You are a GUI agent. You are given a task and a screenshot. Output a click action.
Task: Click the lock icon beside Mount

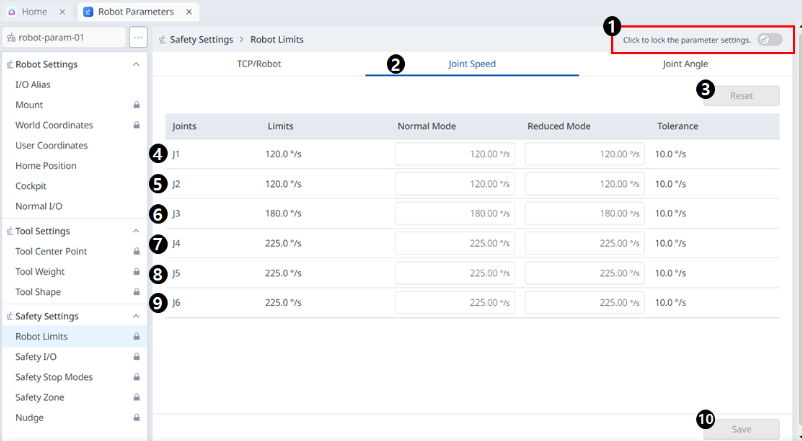click(136, 105)
